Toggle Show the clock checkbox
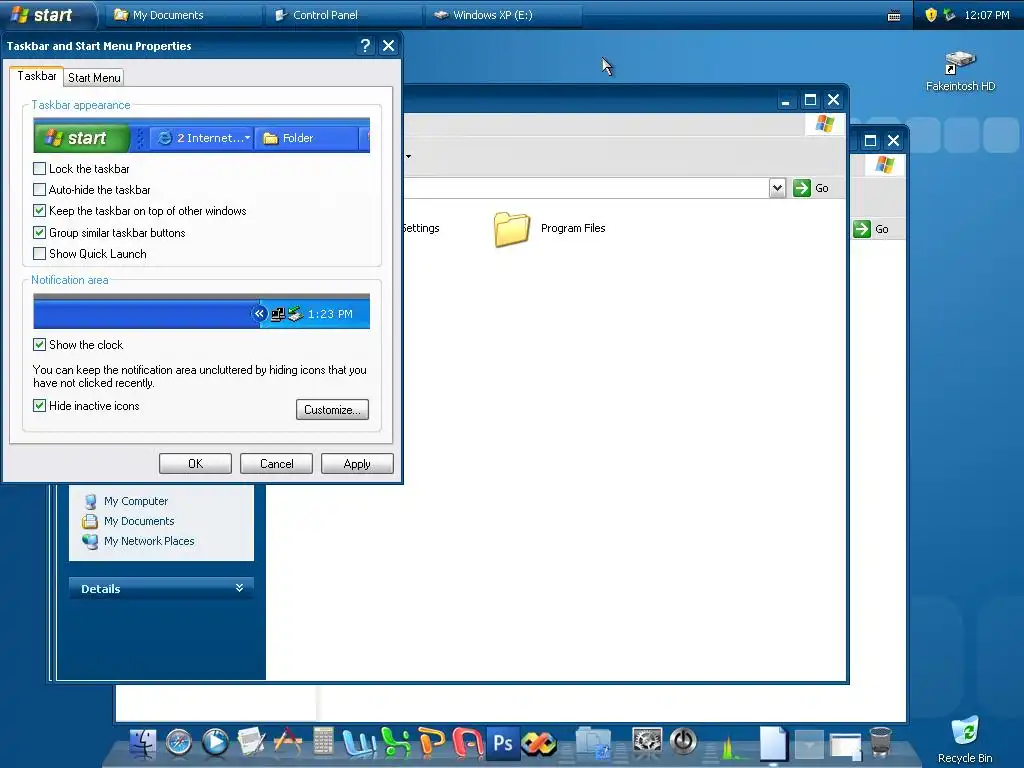The image size is (1024, 768). [39, 344]
